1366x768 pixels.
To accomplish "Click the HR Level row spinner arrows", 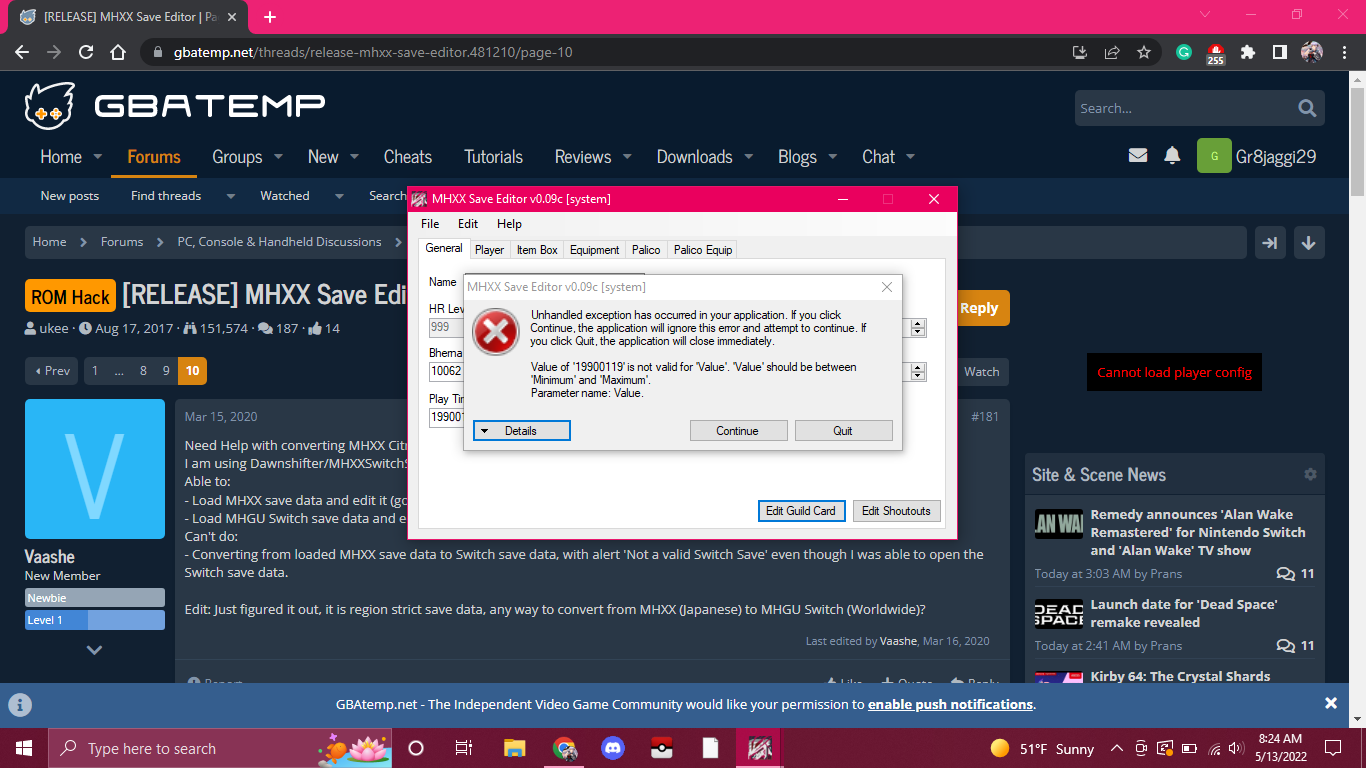I will point(918,327).
